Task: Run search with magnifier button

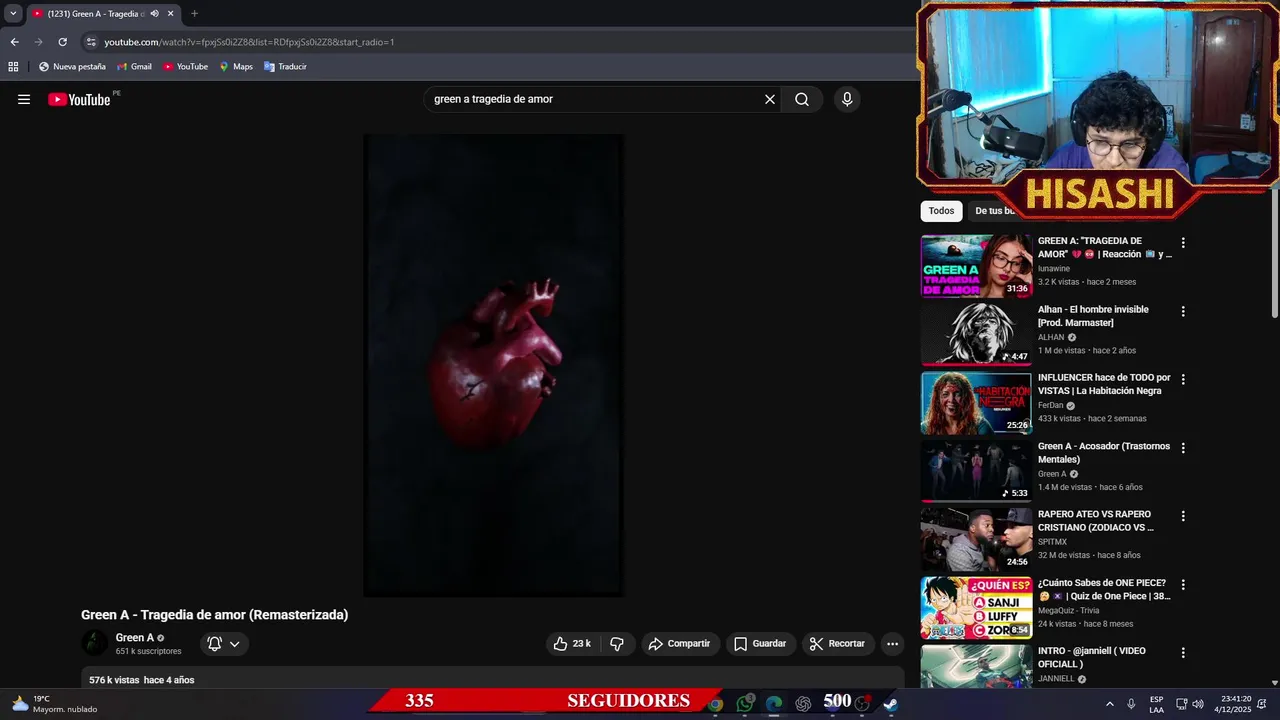Action: pos(802,99)
